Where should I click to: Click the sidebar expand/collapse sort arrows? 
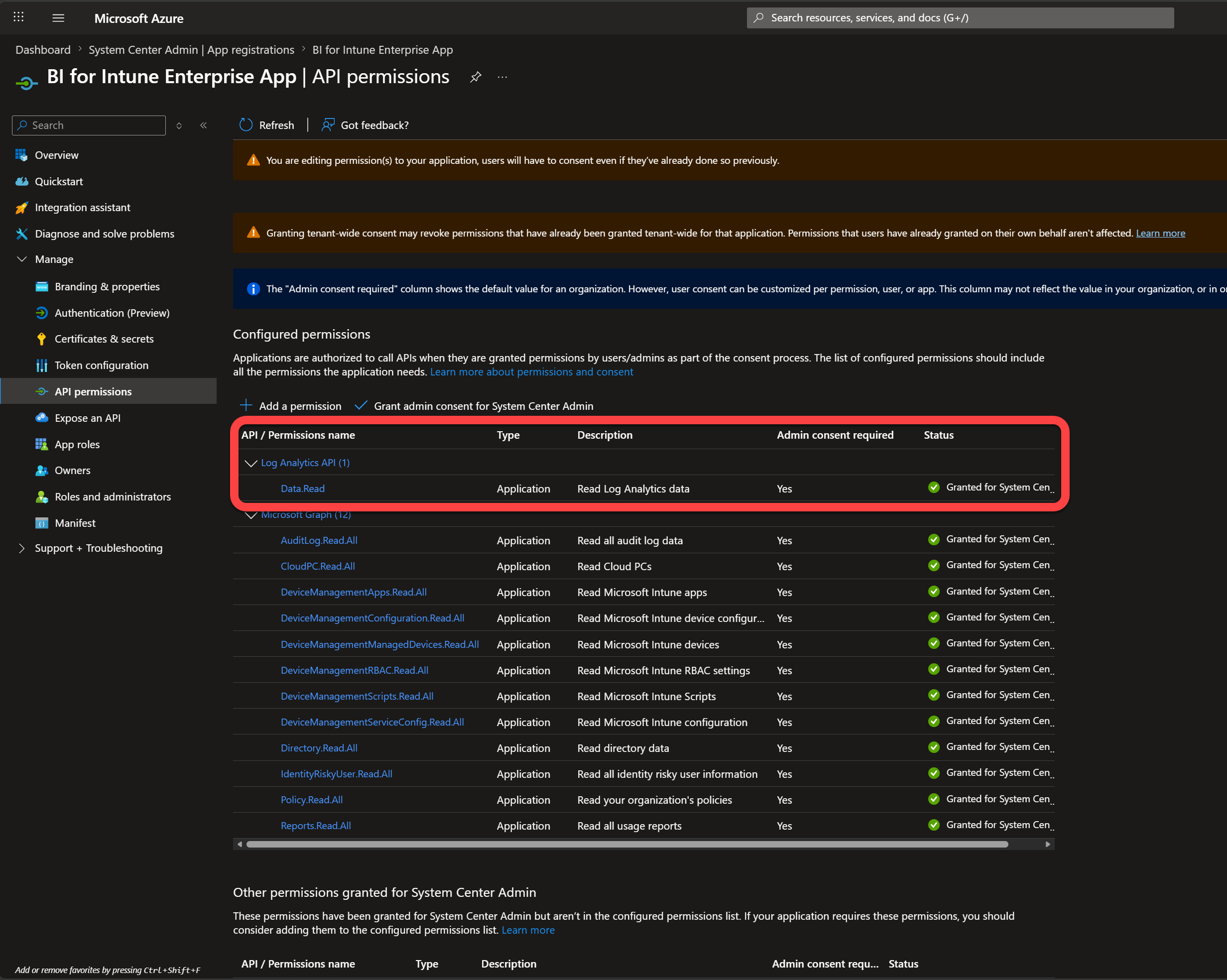coord(179,126)
